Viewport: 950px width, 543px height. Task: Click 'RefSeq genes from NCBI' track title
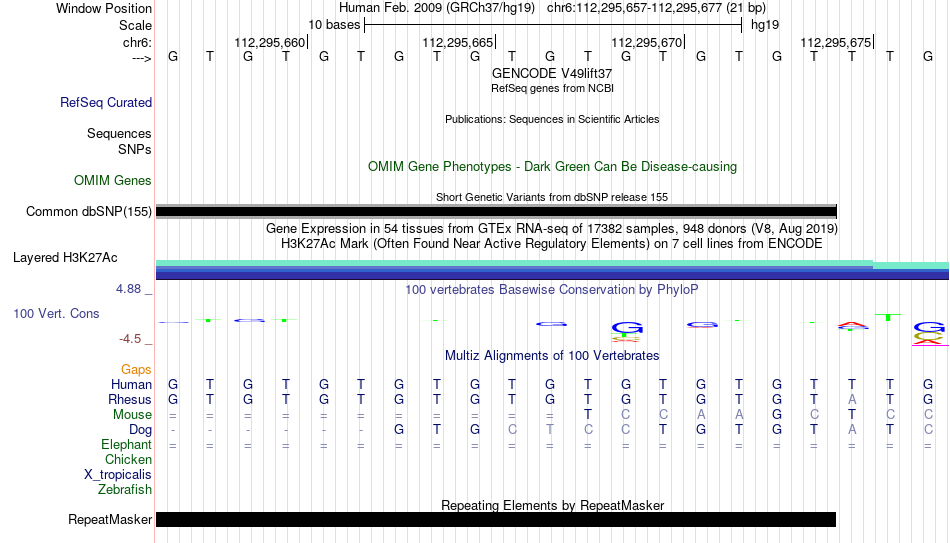(x=553, y=88)
